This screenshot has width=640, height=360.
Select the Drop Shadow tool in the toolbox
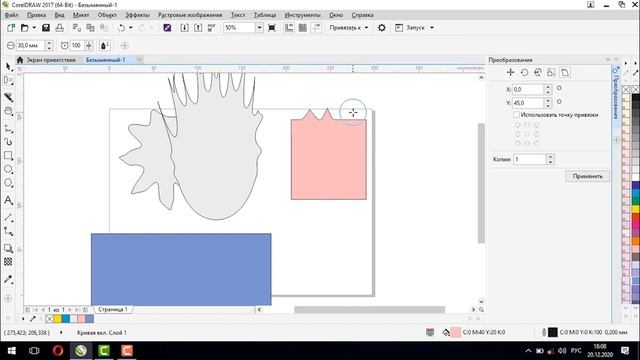point(8,248)
